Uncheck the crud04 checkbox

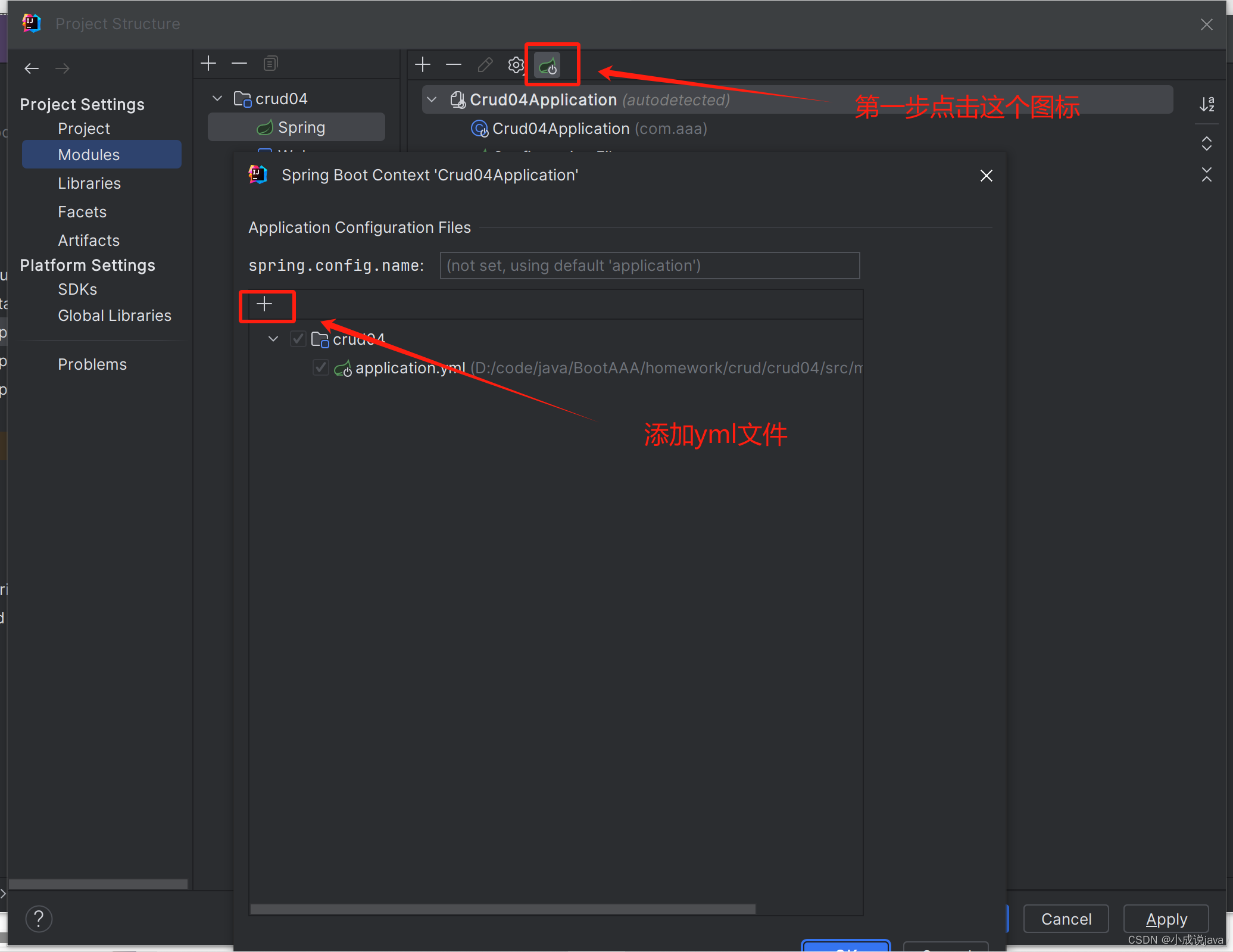298,338
